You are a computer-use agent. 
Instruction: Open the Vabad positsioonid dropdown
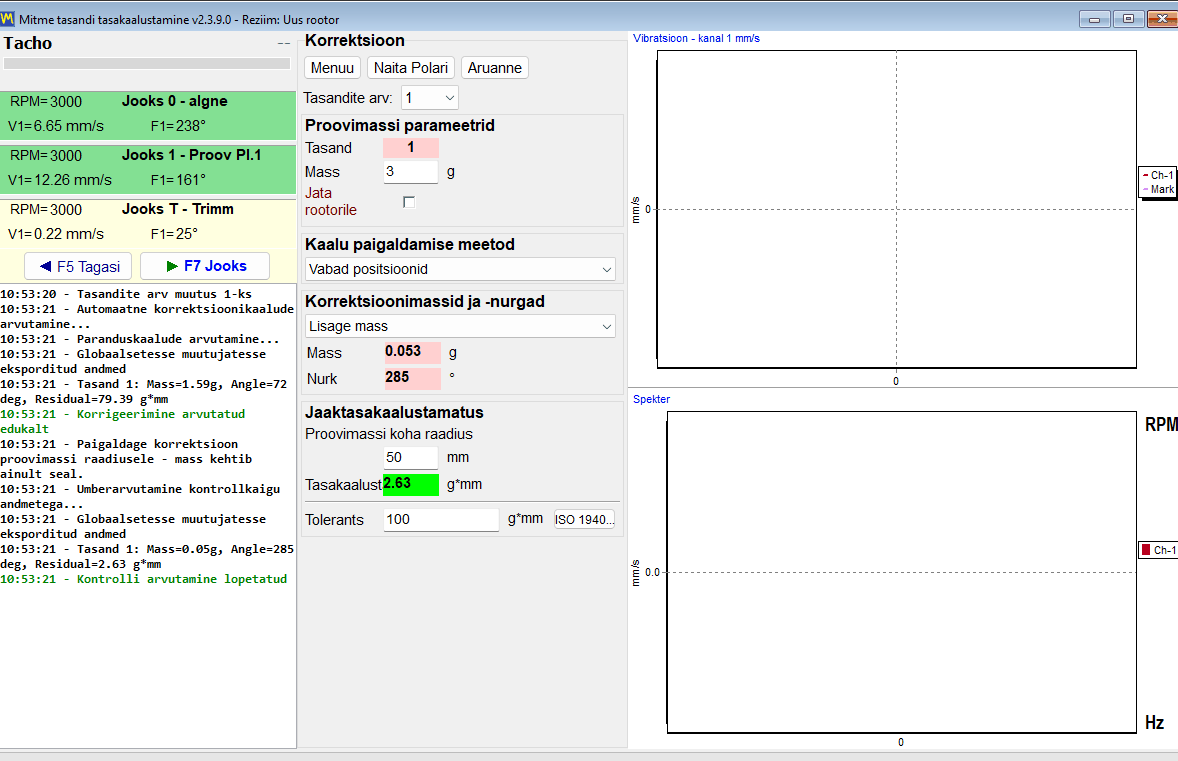click(461, 269)
